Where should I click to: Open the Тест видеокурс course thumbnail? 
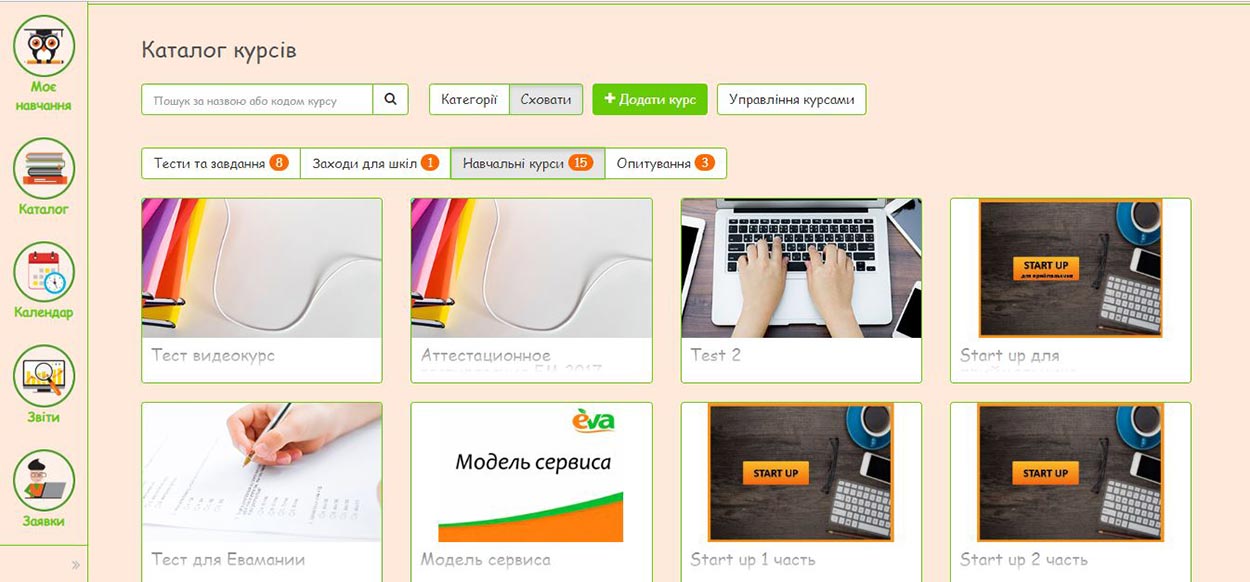point(262,268)
